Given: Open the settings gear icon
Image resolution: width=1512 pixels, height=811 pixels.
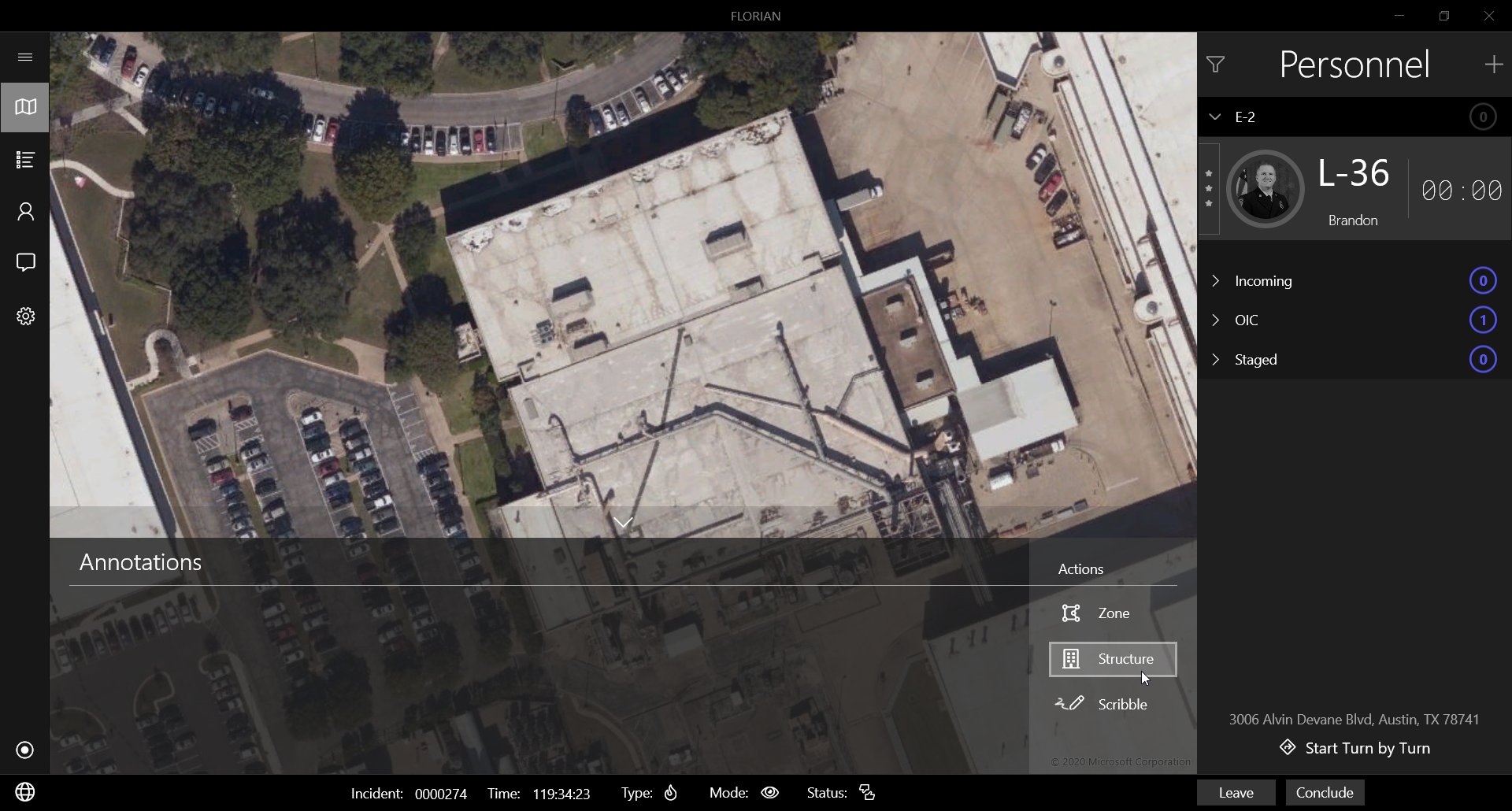Looking at the screenshot, I should coord(25,316).
